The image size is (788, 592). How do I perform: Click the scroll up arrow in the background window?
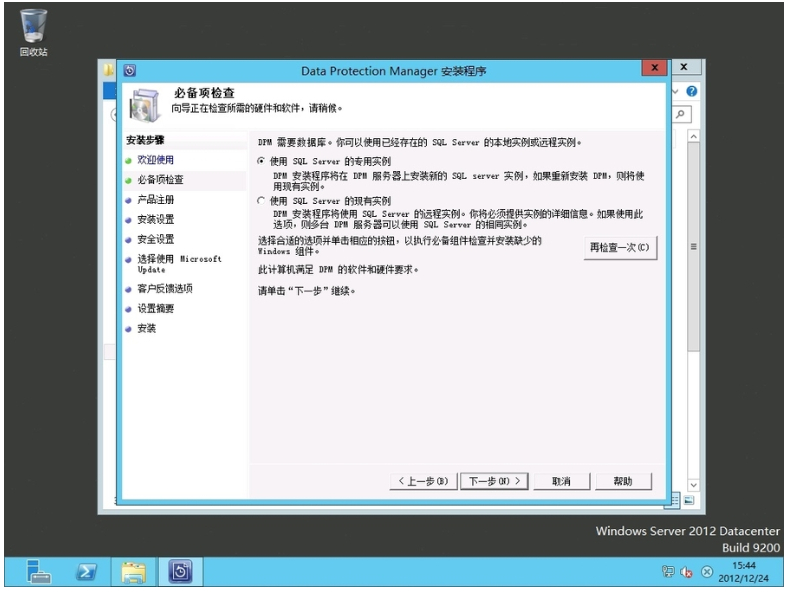[694, 136]
